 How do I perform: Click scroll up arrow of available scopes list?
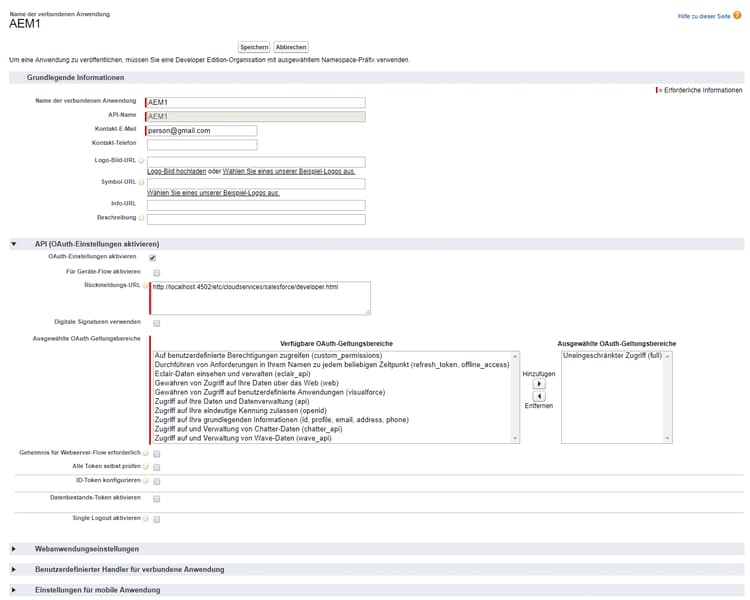515,356
